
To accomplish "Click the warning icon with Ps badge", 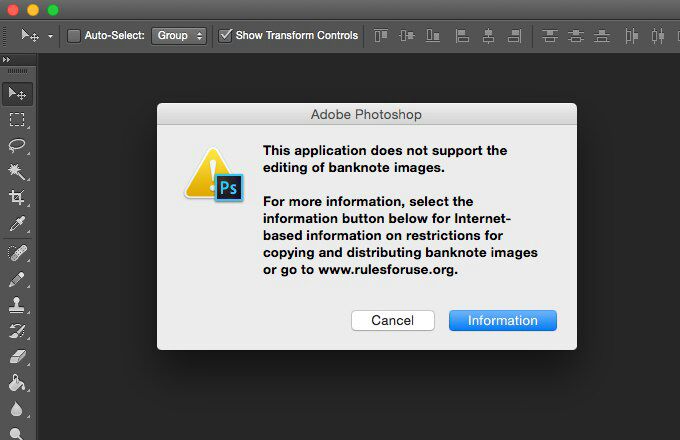I will [214, 175].
